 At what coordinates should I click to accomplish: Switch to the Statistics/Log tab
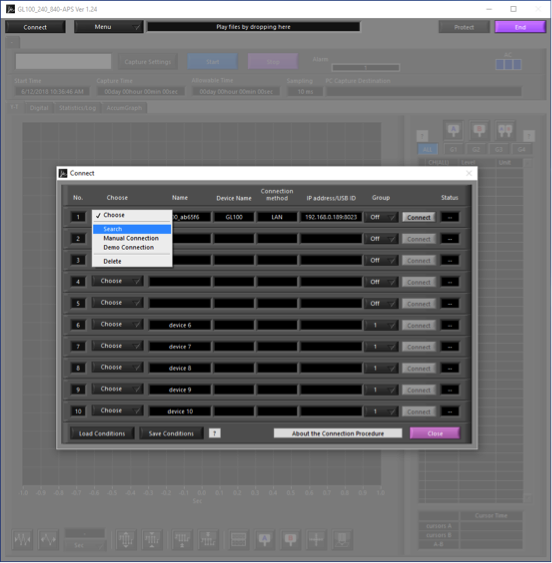(x=77, y=108)
